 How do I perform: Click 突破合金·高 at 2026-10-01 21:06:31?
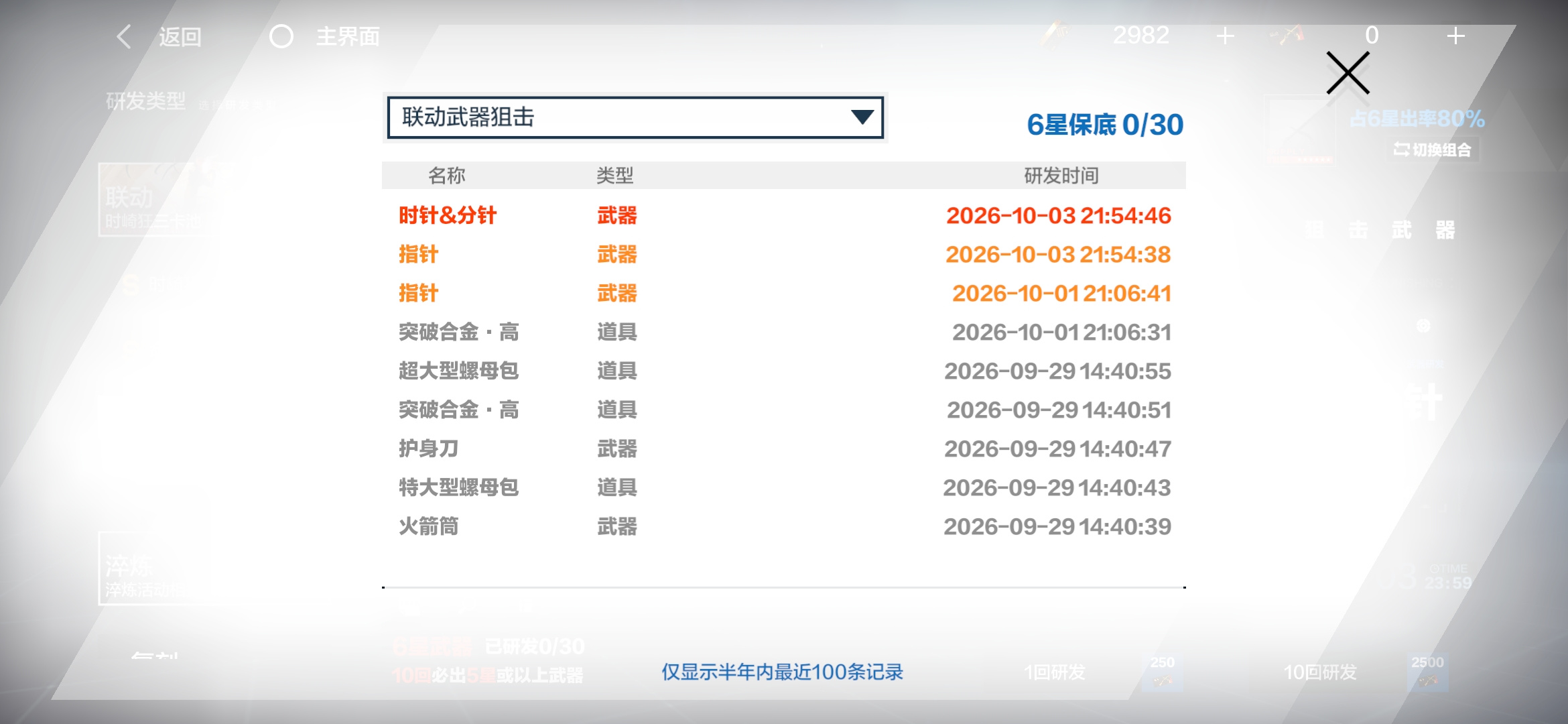(784, 332)
